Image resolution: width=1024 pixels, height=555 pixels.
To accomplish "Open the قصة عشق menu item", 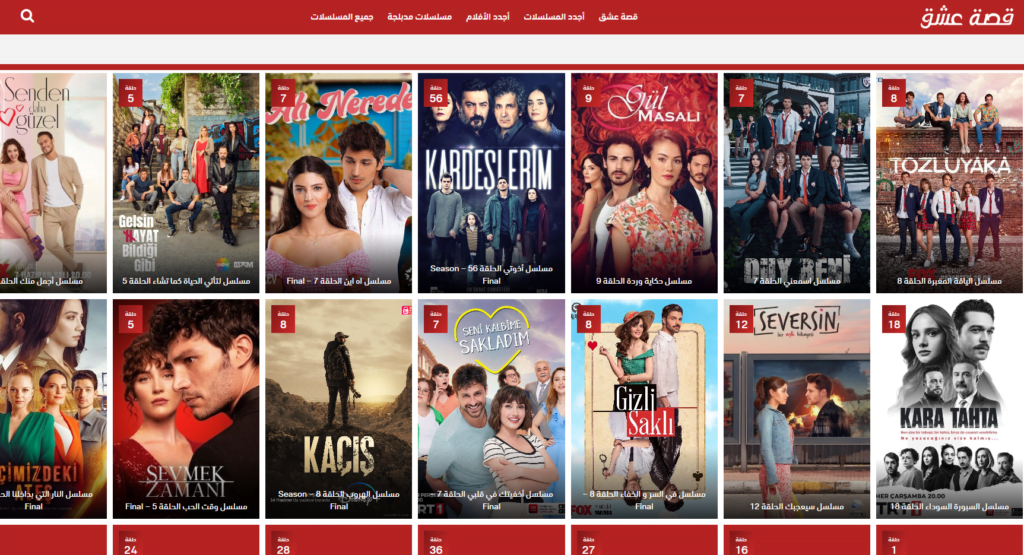I will [x=618, y=17].
